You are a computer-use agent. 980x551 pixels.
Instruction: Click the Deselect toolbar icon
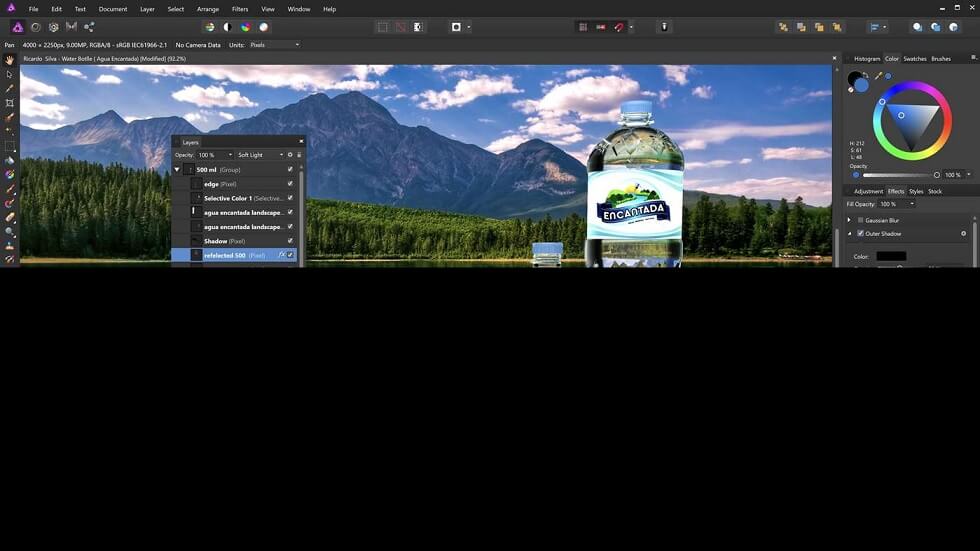coord(401,27)
